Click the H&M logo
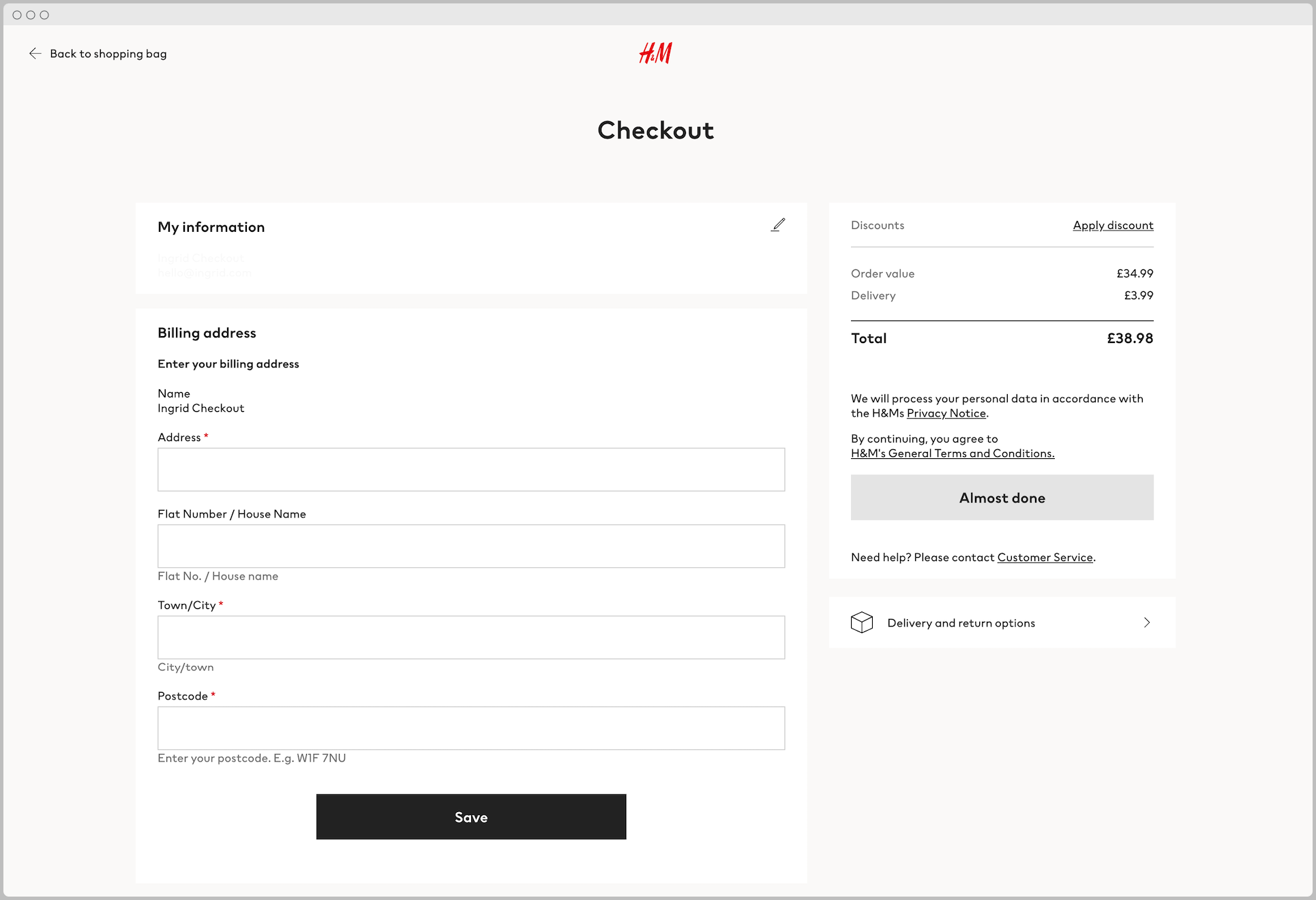1316x900 pixels. (655, 53)
